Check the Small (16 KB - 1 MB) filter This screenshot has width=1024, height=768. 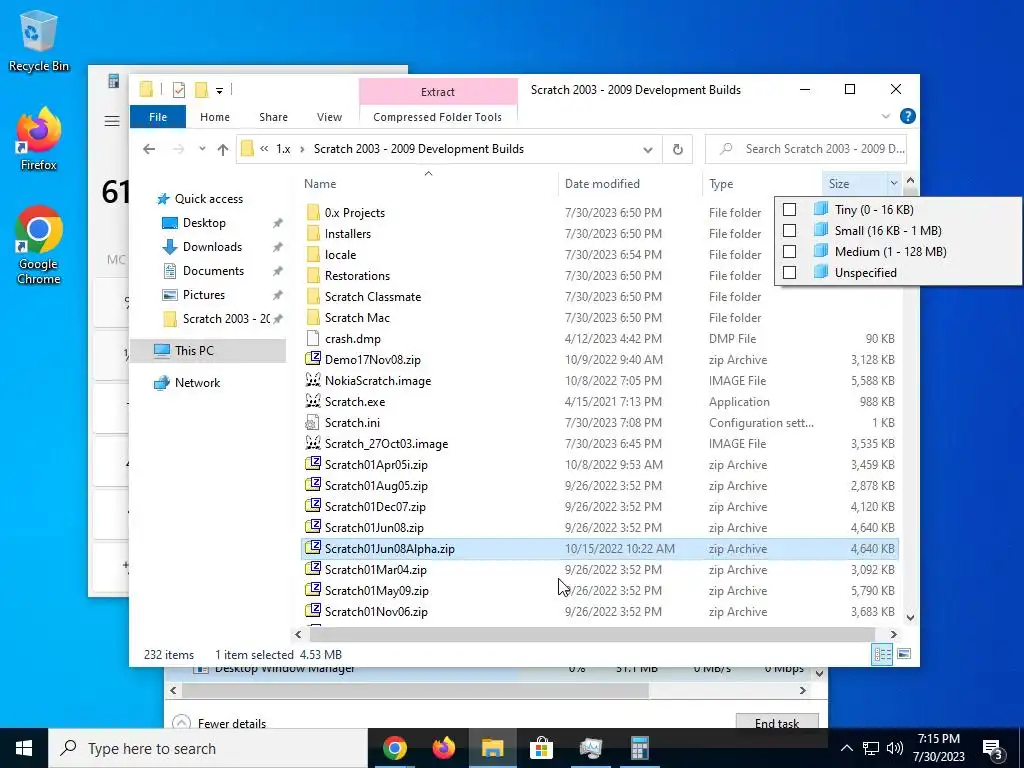[790, 231]
